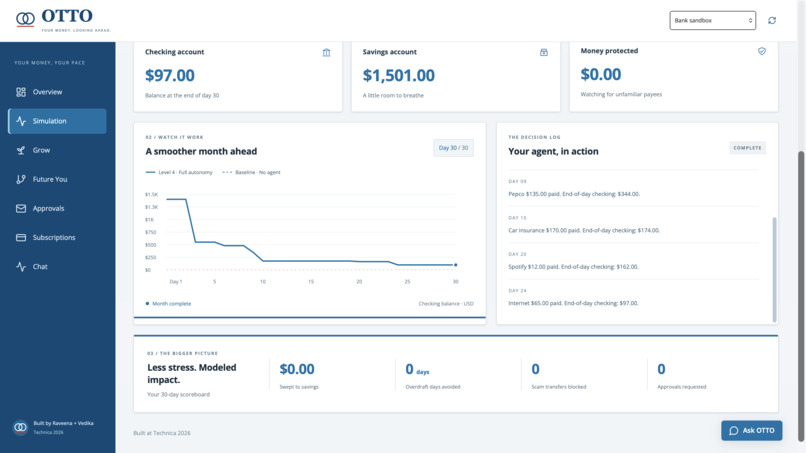The height and width of the screenshot is (453, 806).
Task: Click the savings icon on Savings account card
Action: tap(544, 52)
